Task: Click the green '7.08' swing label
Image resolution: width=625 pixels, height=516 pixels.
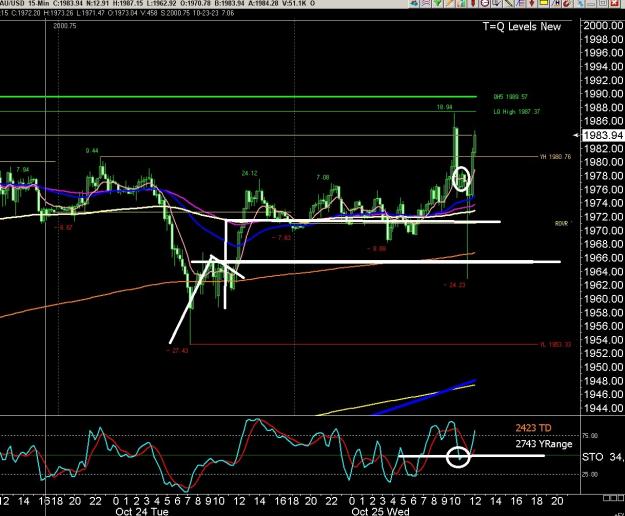Action: click(323, 177)
